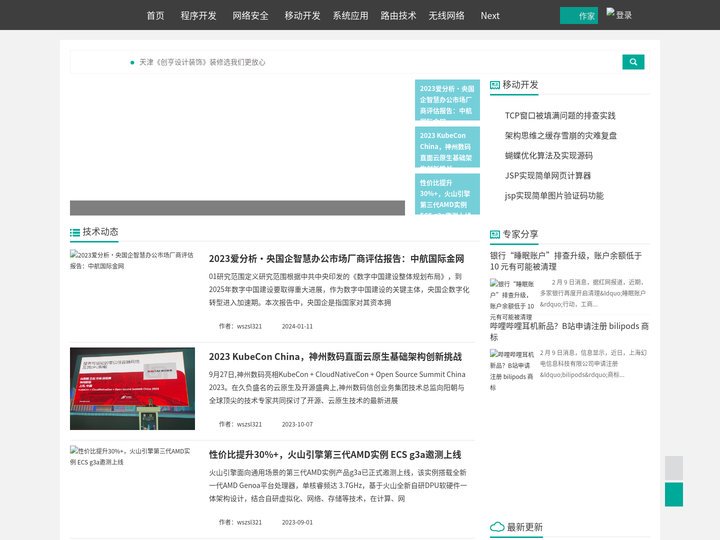Click the broken image for 火山引擎 ECS g3a article
The height and width of the screenshot is (540, 720).
tap(130, 456)
